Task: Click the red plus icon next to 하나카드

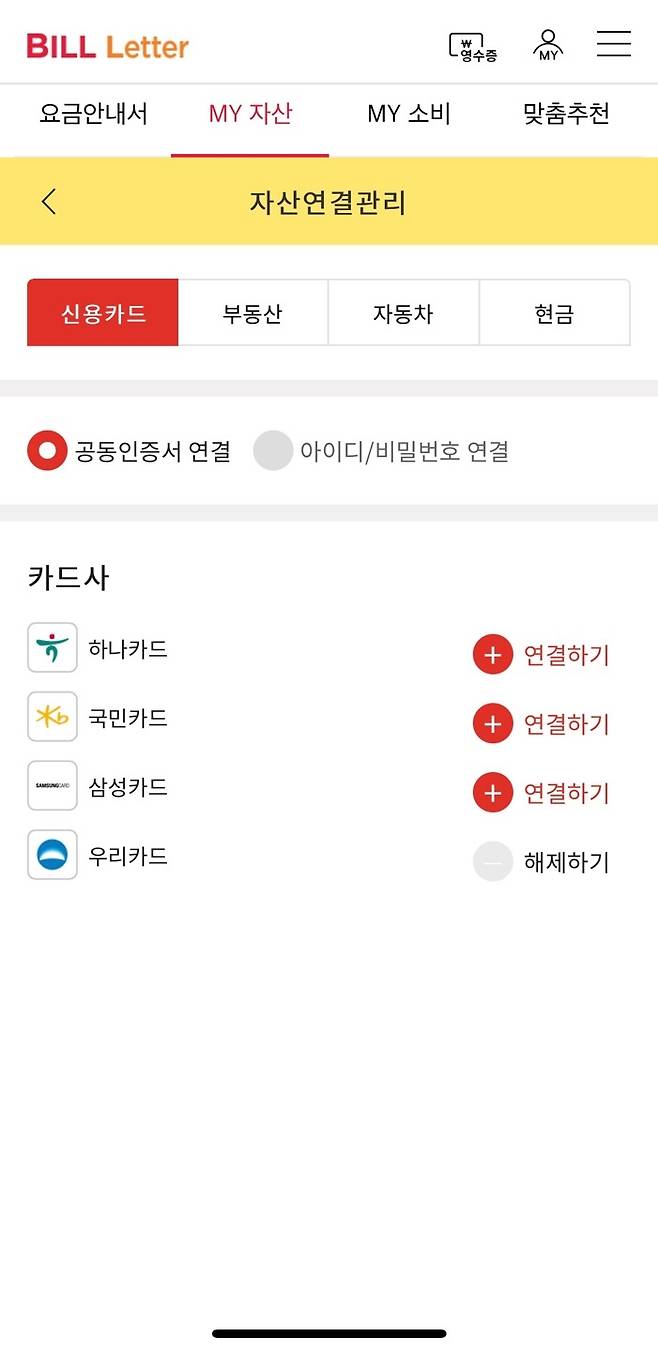Action: 491,654
